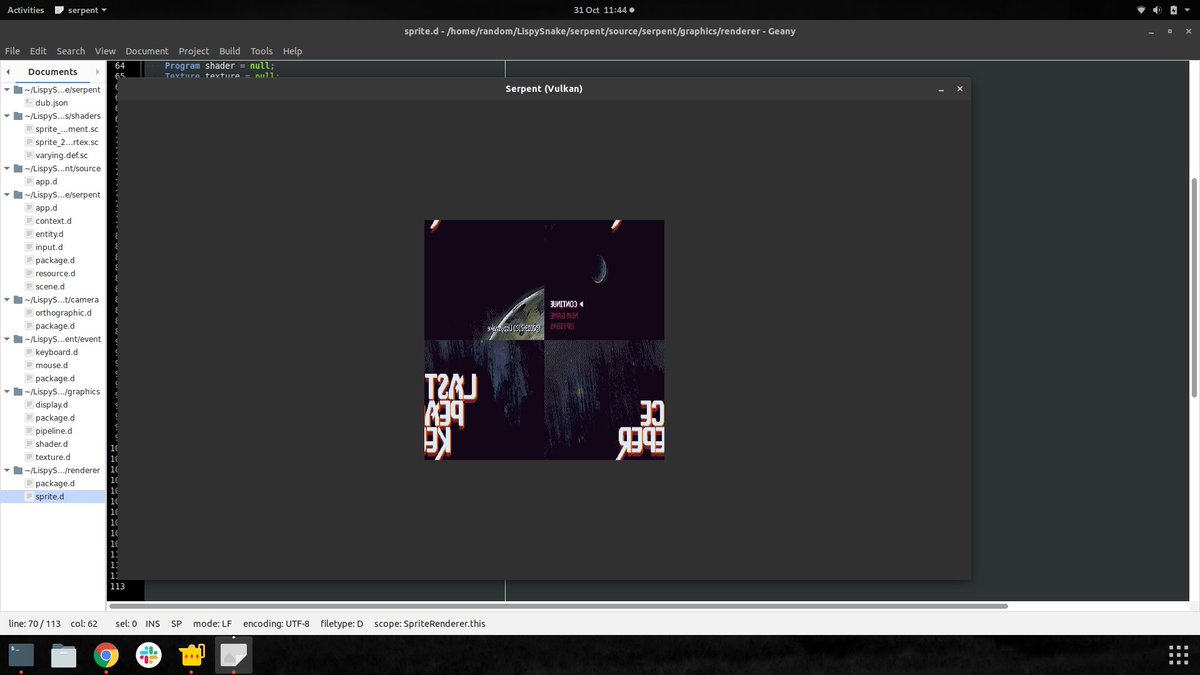The width and height of the screenshot is (1200, 675).
Task: Open the Search menu
Action: click(x=71, y=51)
